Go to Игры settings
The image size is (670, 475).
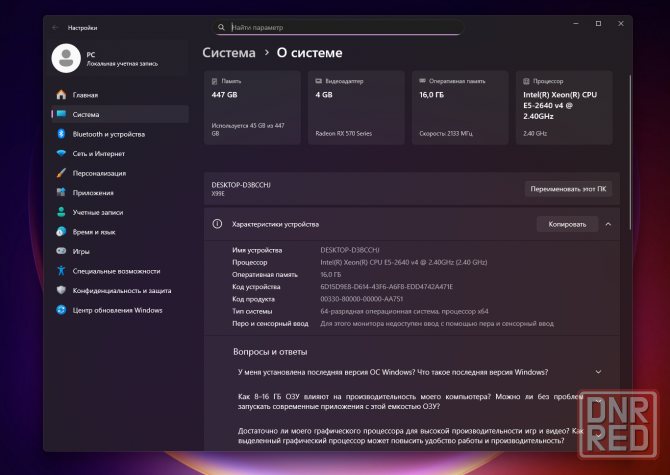(x=120, y=252)
